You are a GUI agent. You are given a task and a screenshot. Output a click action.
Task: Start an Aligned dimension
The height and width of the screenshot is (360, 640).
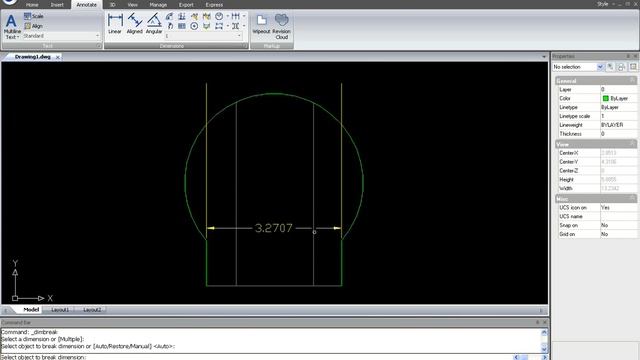click(134, 23)
